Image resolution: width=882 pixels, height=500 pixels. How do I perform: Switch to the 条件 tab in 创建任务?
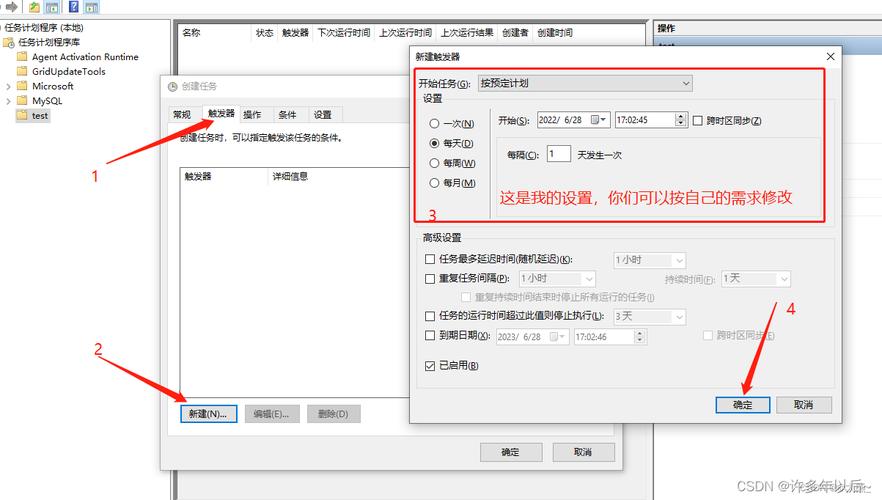287,114
